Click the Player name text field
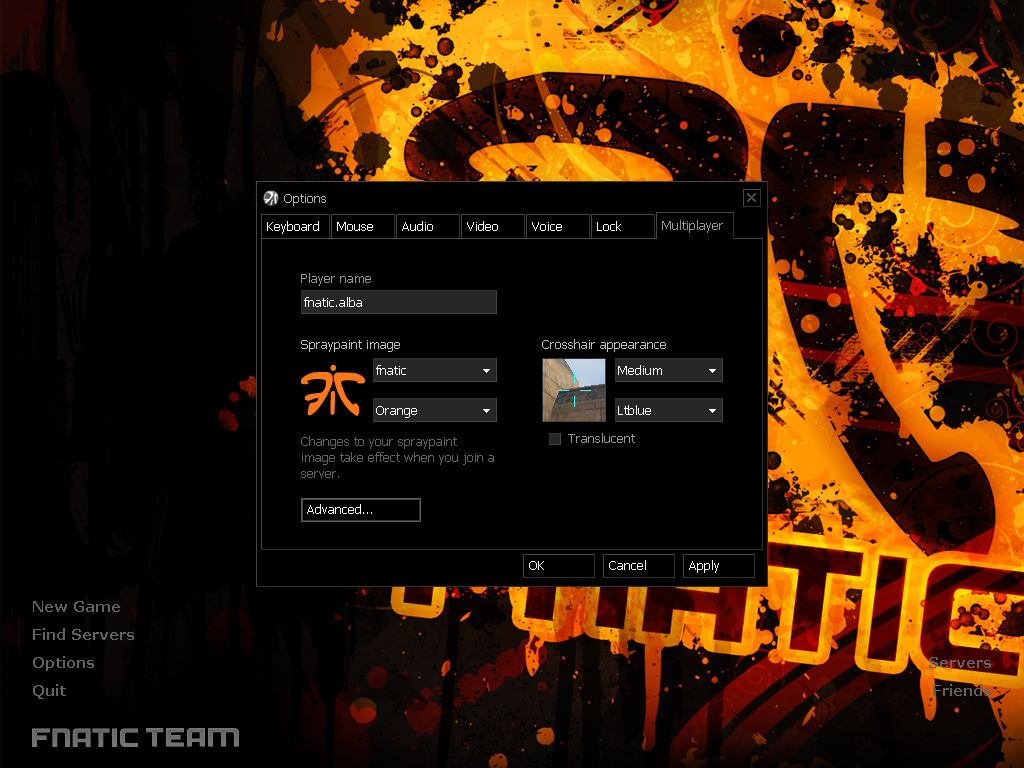Image resolution: width=1024 pixels, height=768 pixels. click(398, 302)
